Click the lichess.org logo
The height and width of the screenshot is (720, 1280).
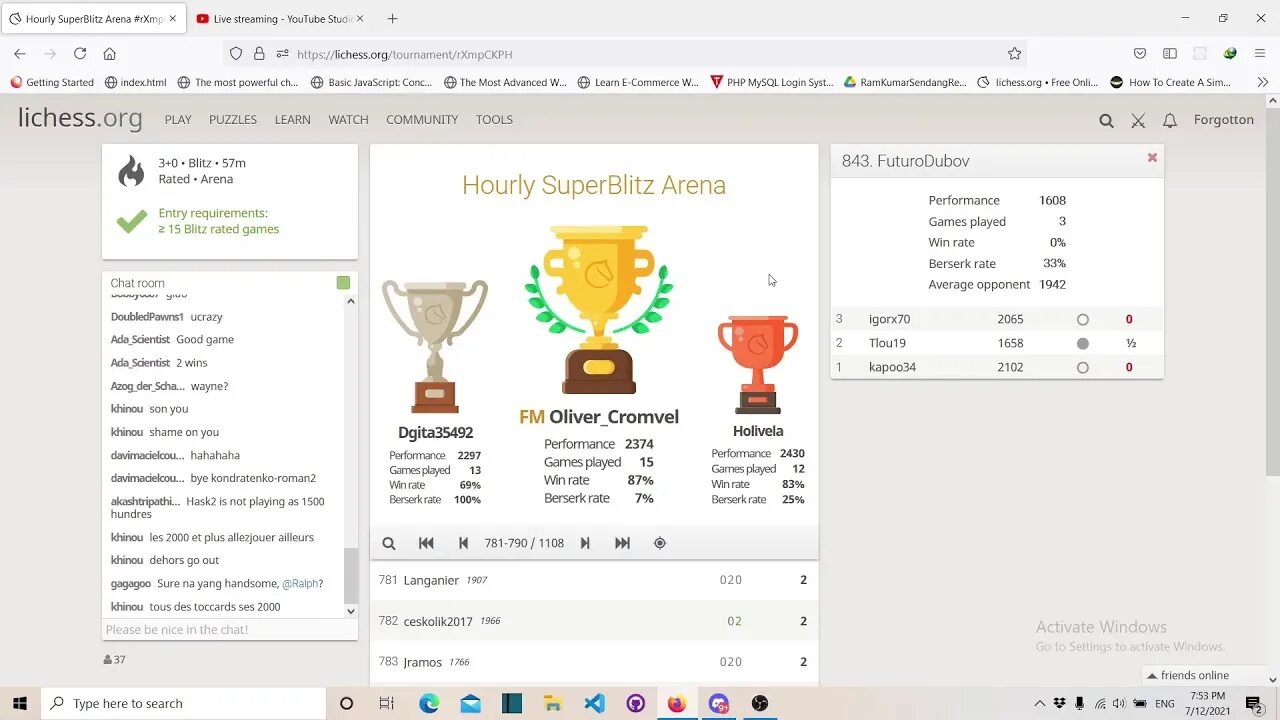tap(80, 118)
